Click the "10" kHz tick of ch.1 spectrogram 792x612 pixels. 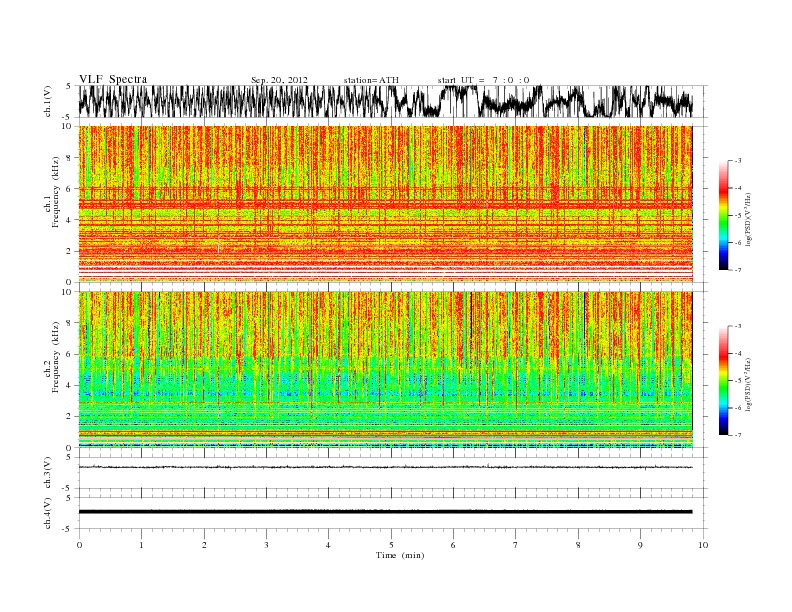click(x=68, y=126)
